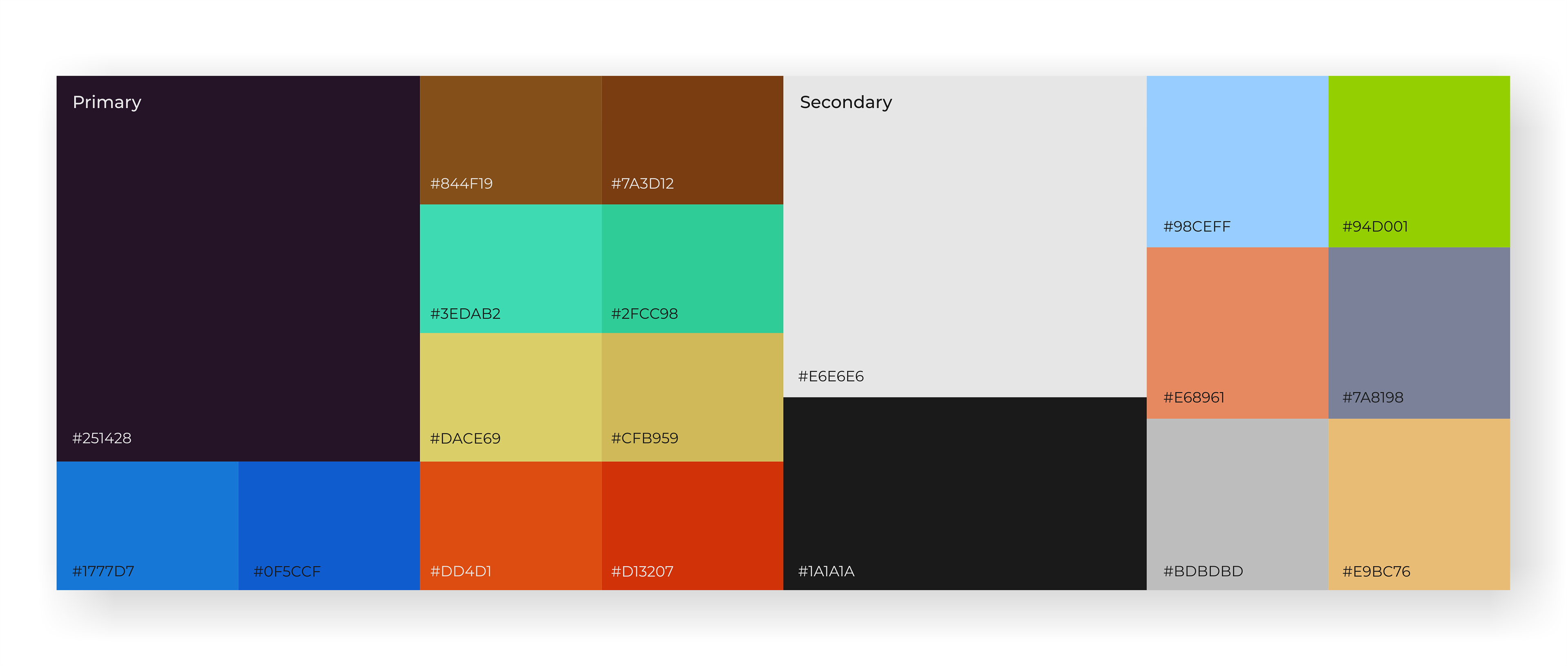Viewport: 1568px width, 666px height.
Task: Pick the dark brown #7A3D12 swatch
Action: pos(692,140)
